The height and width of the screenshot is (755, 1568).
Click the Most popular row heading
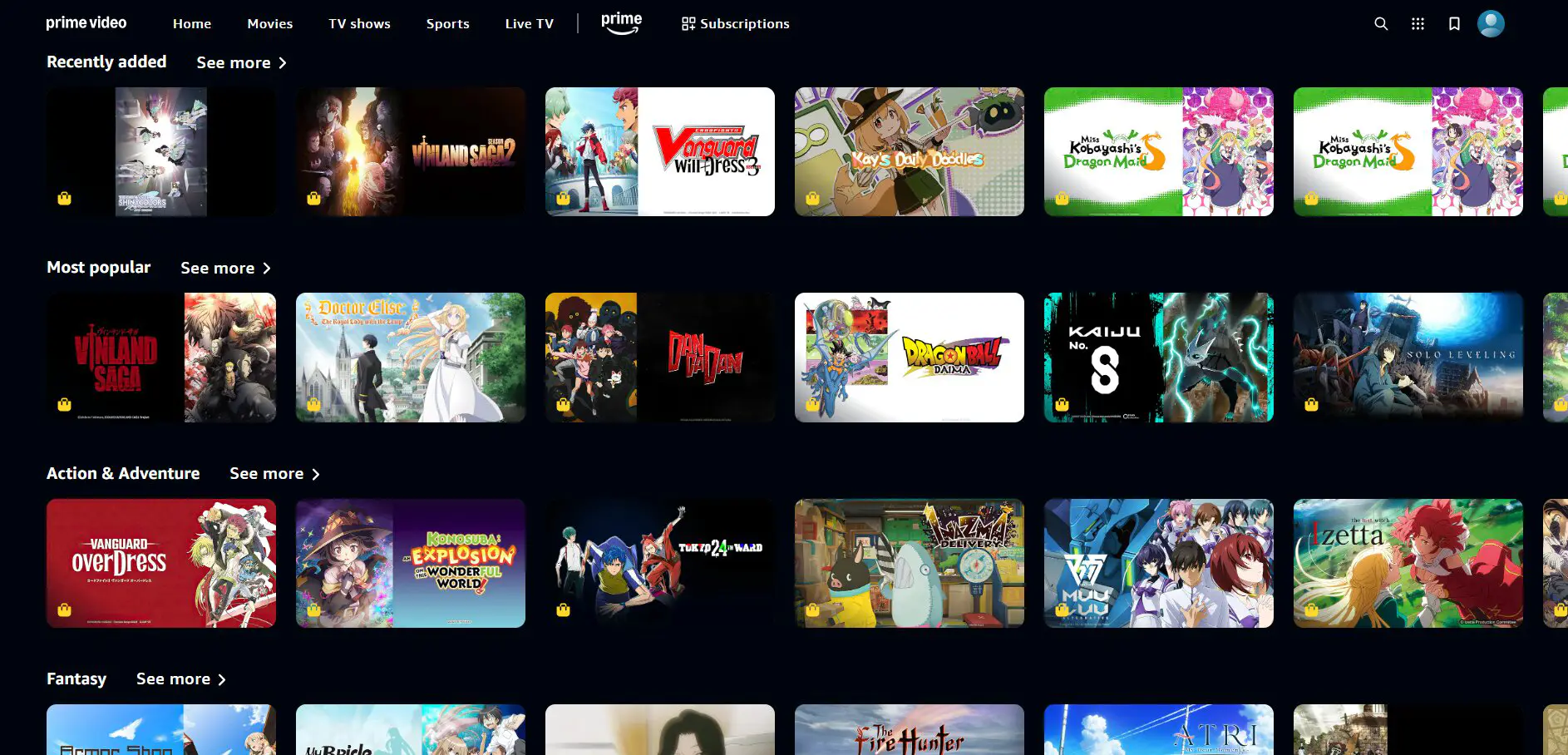tap(99, 267)
